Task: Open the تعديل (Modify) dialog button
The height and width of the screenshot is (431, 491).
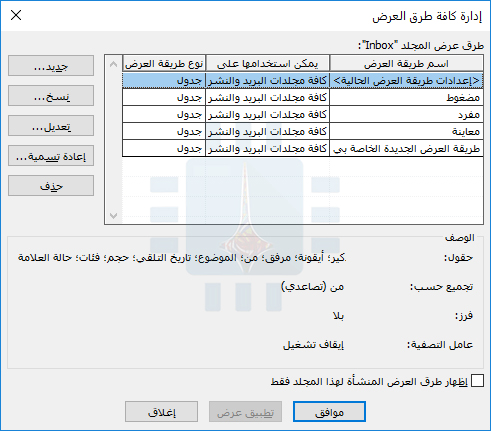Action: [x=51, y=126]
